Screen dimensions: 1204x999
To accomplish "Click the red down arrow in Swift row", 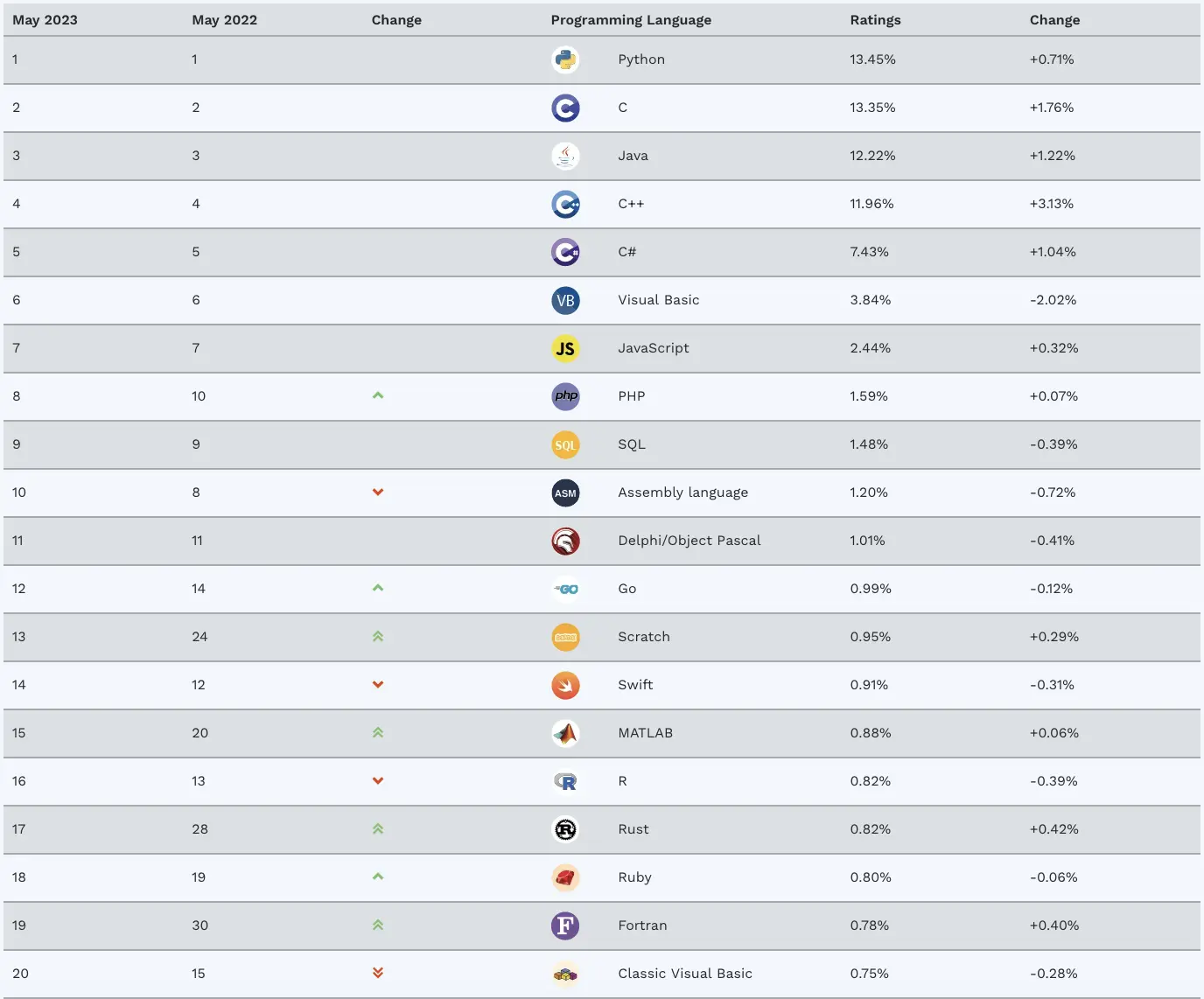I will pos(378,685).
